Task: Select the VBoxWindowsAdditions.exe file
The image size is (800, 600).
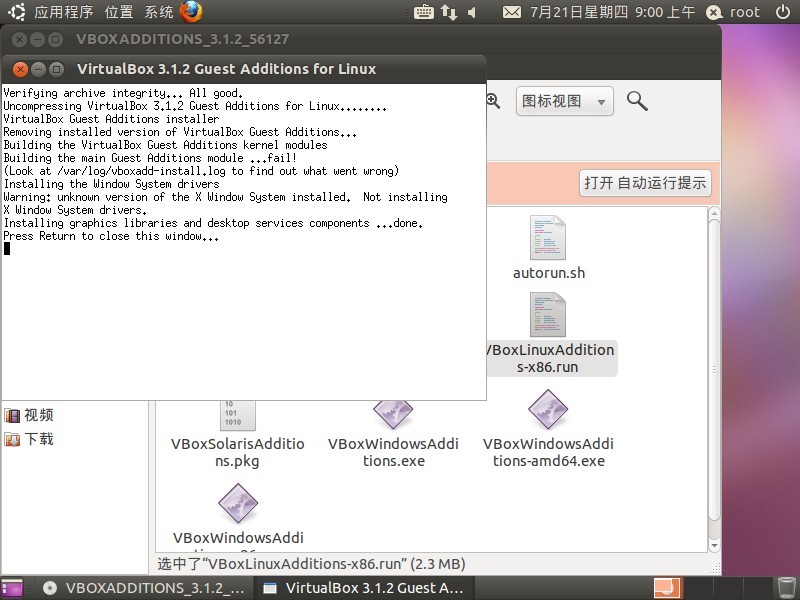Action: click(x=393, y=435)
